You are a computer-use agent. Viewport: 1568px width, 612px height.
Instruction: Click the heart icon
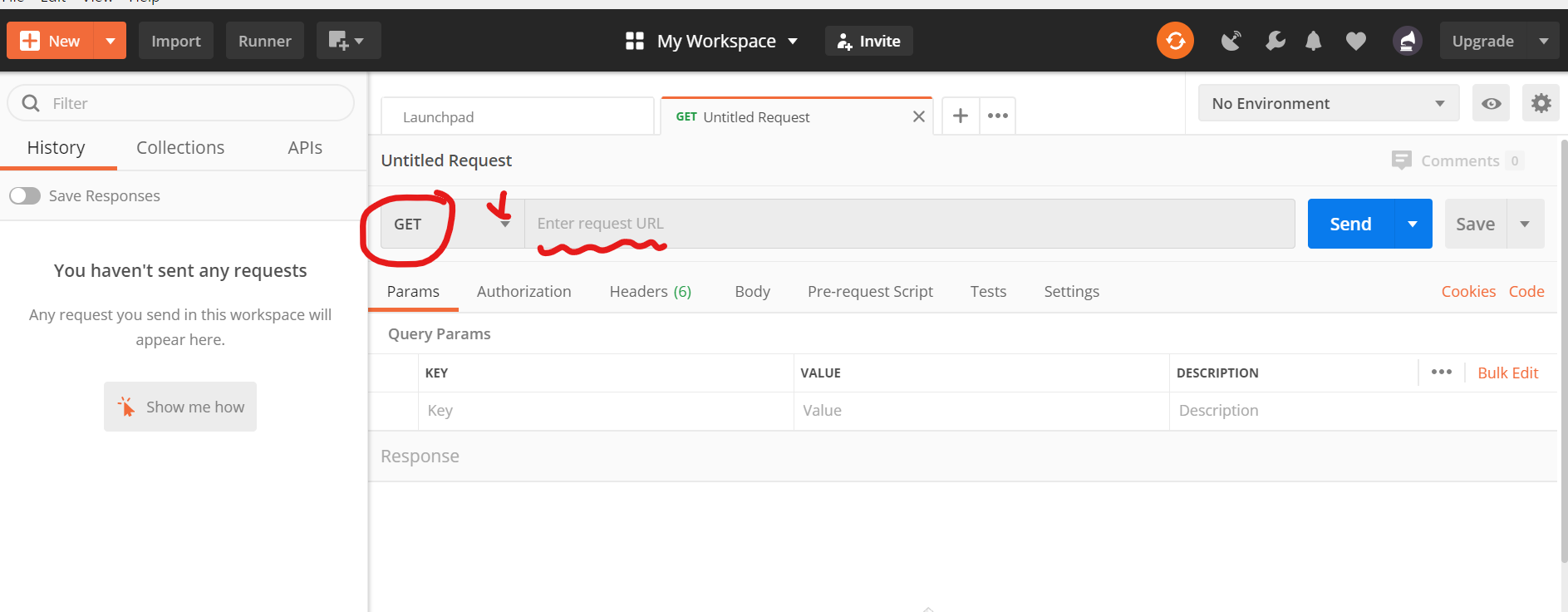[x=1356, y=41]
